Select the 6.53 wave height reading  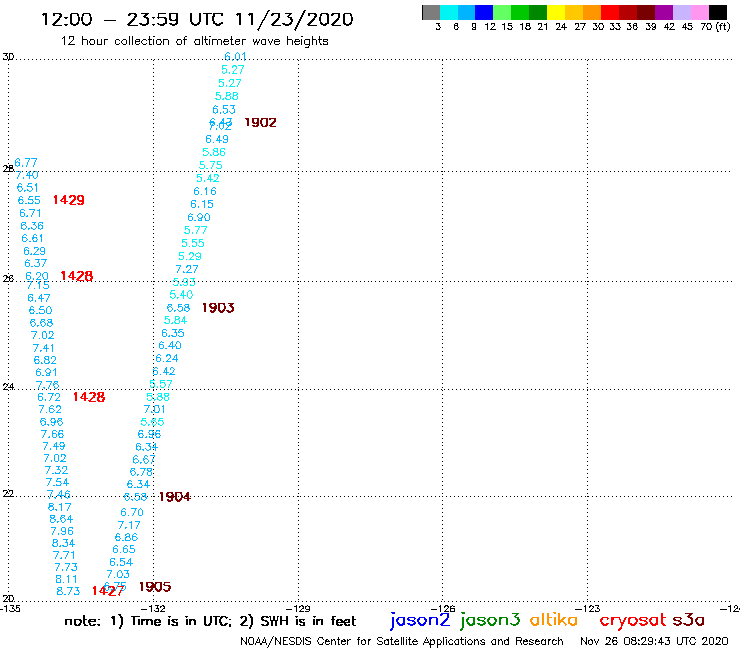pos(224,110)
